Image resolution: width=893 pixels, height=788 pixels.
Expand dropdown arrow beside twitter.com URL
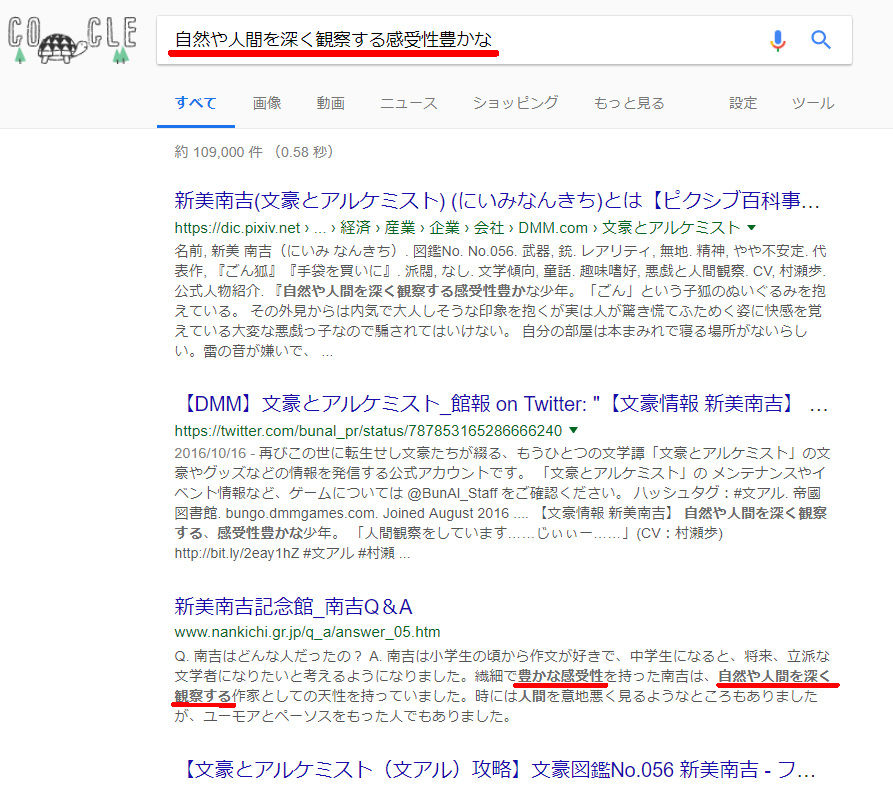(574, 430)
